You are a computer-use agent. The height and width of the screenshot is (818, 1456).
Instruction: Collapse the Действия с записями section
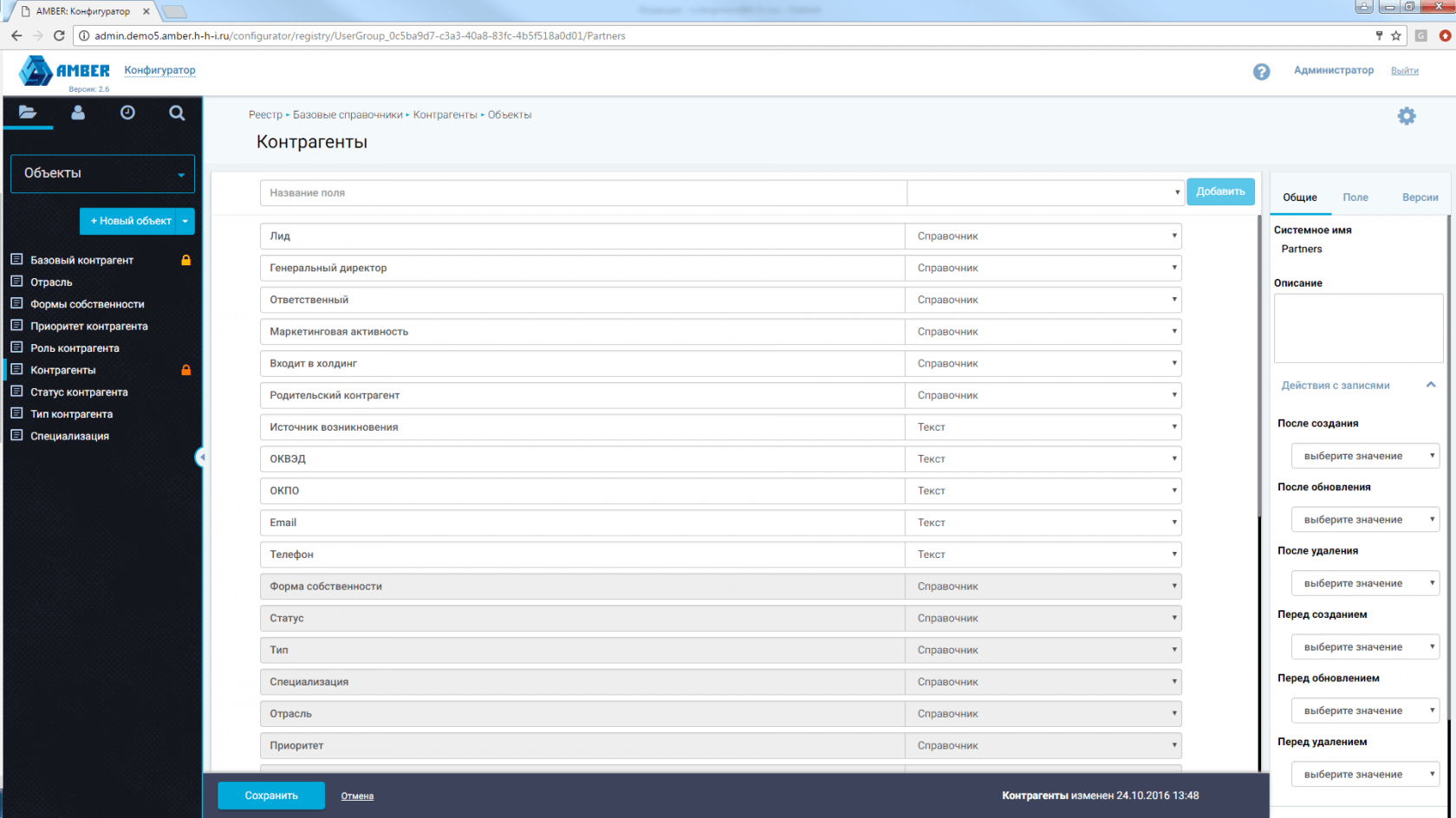pos(1431,385)
